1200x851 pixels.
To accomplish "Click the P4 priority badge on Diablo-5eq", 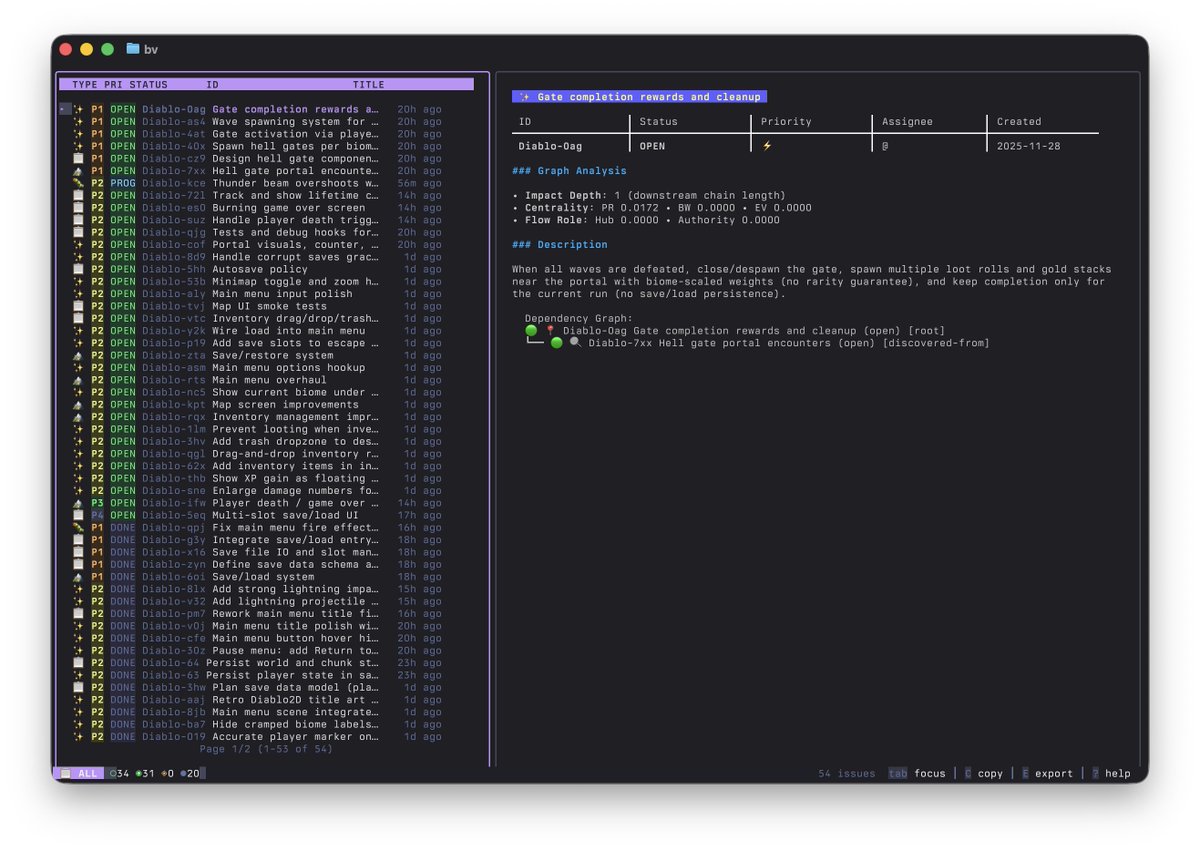I will (x=97, y=515).
